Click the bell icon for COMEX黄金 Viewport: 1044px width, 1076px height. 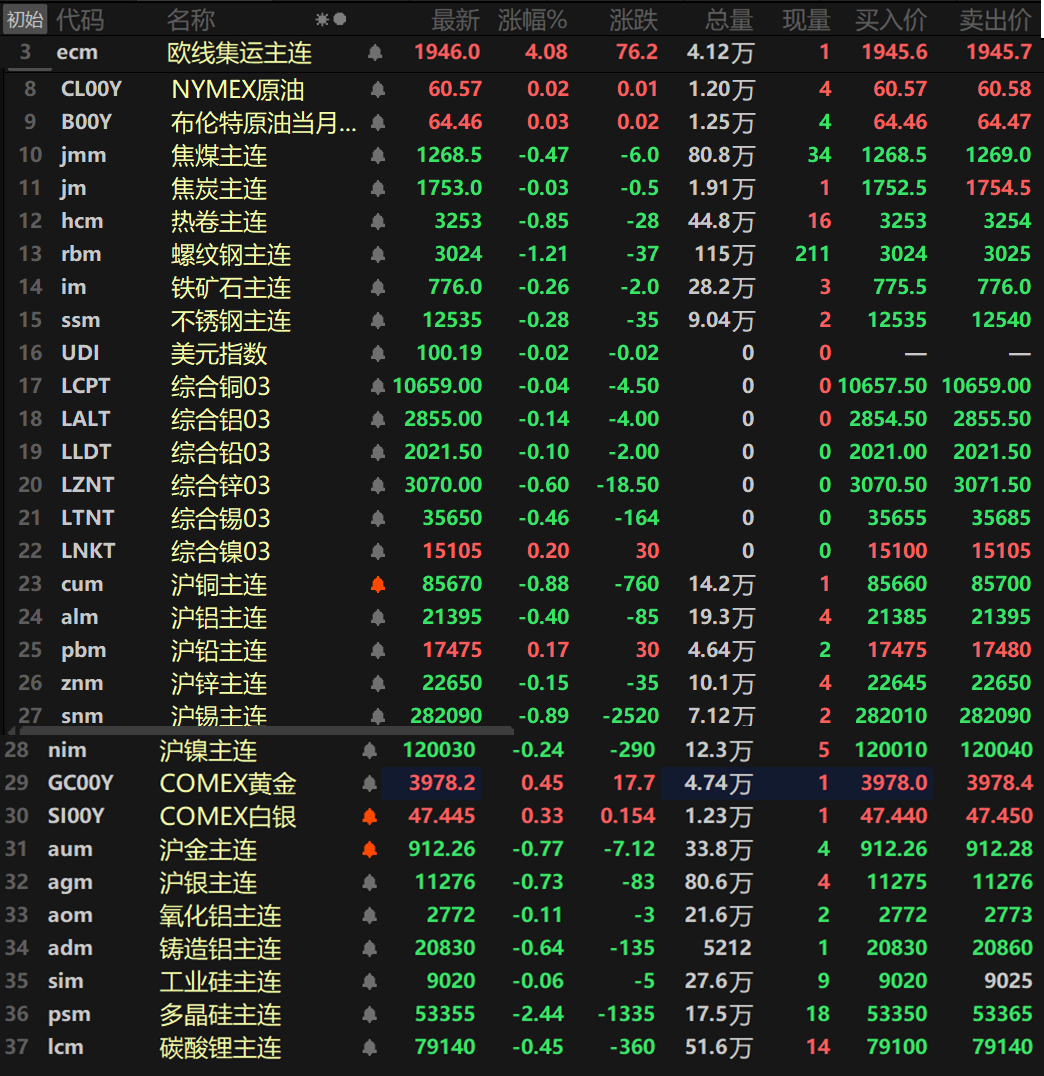370,783
